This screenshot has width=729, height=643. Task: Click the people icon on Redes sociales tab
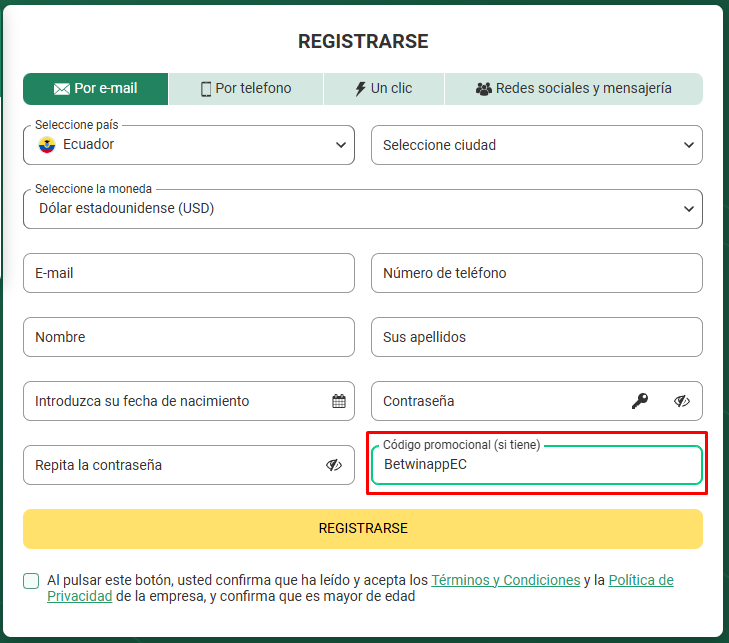click(484, 89)
